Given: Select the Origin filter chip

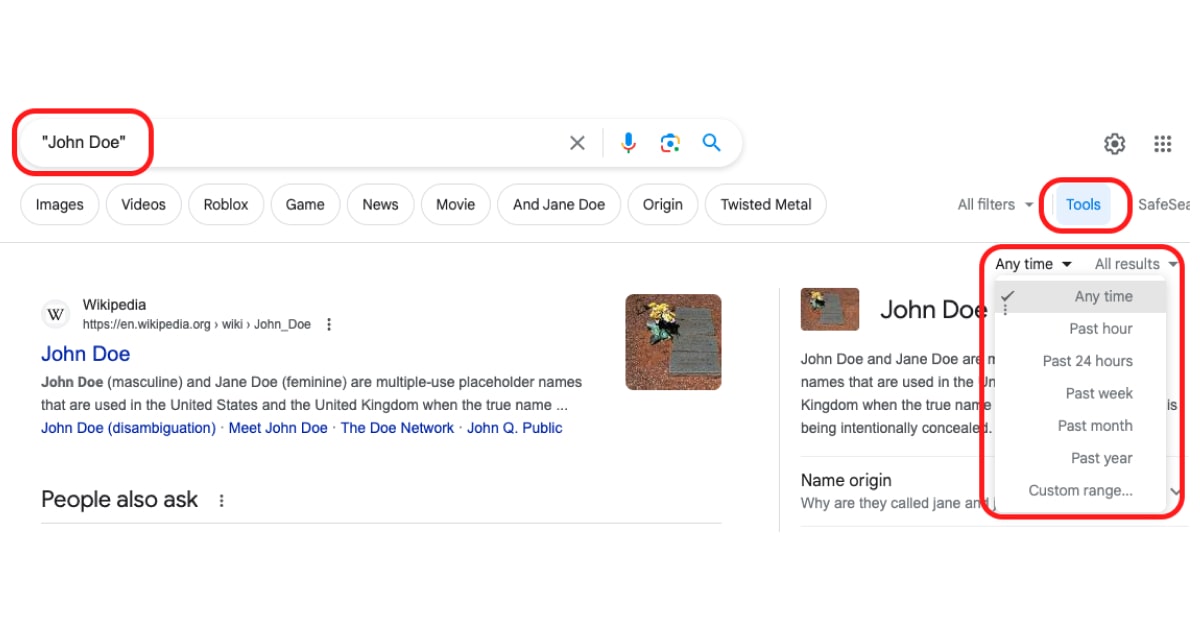Looking at the screenshot, I should [663, 204].
